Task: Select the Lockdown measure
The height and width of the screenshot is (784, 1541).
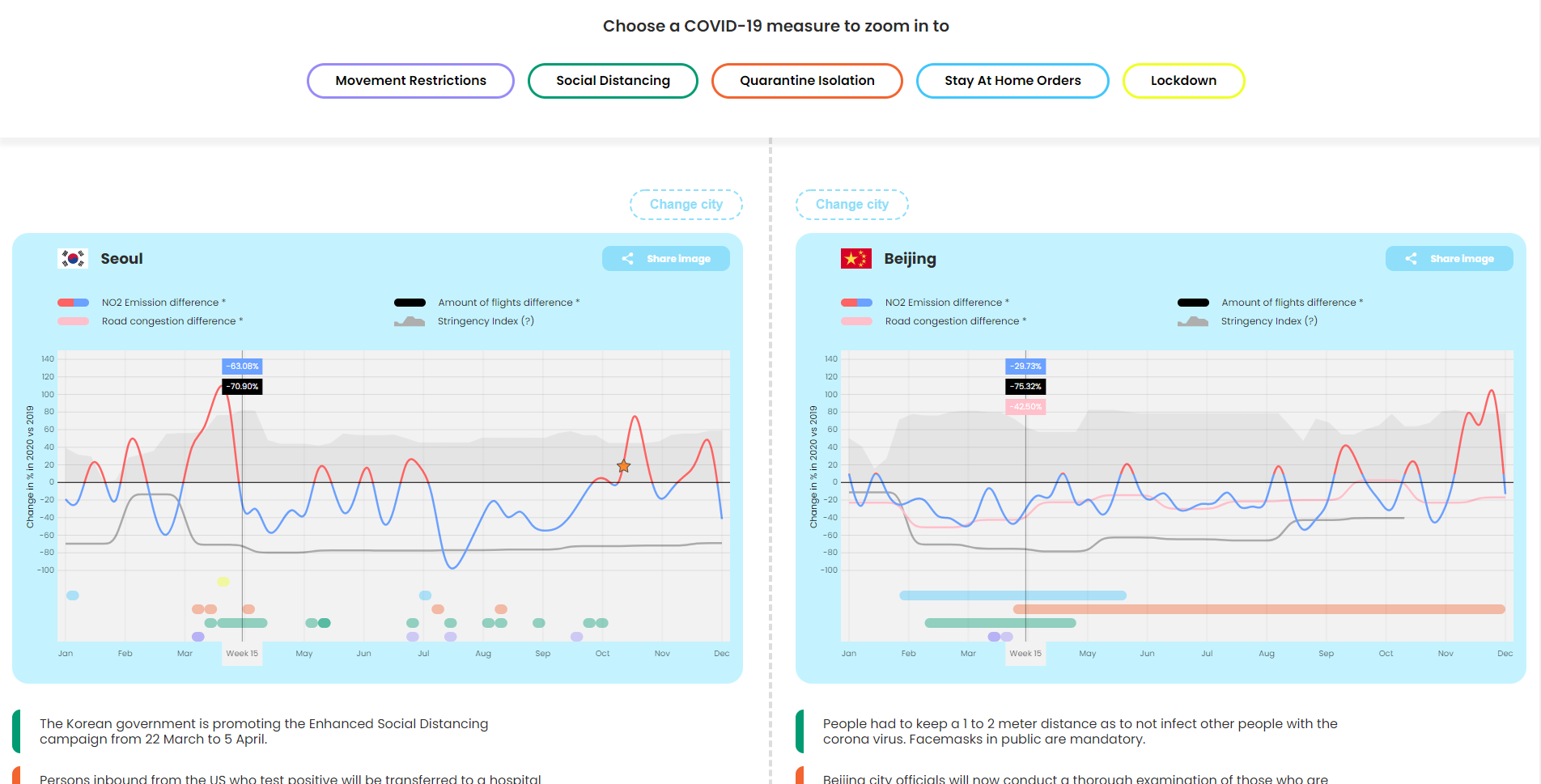Action: [1183, 81]
